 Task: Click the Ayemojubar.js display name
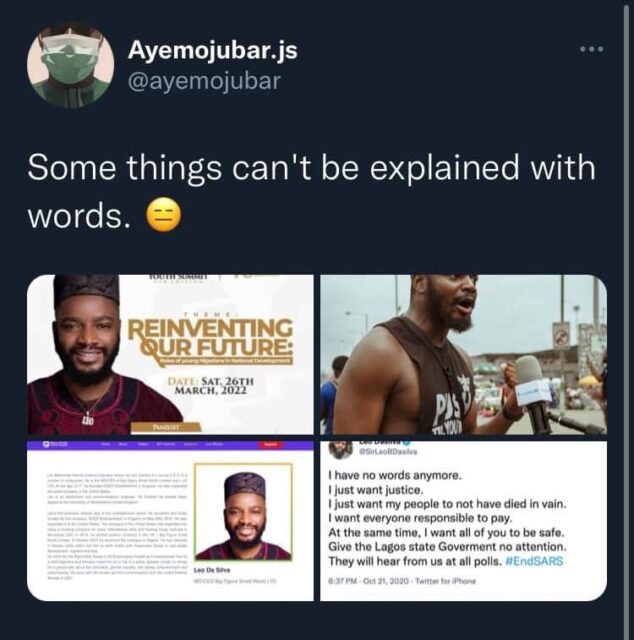213,51
